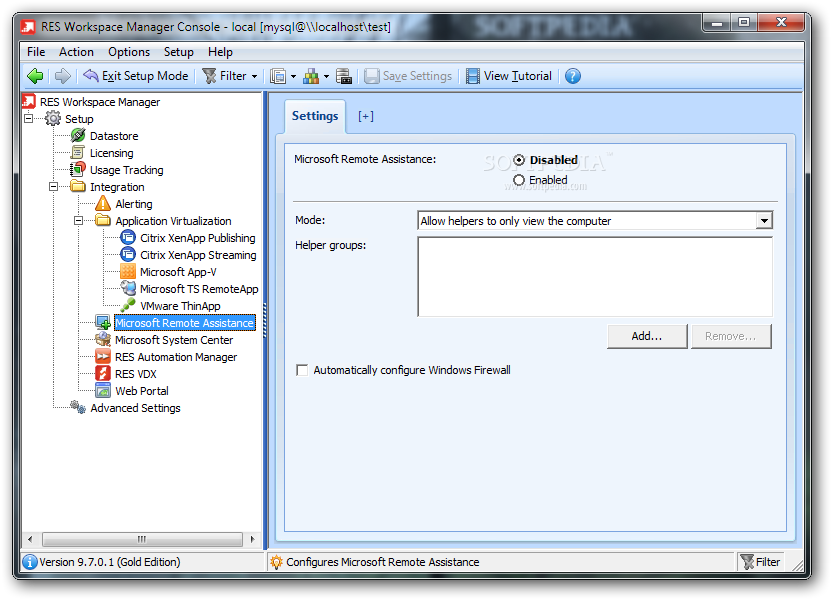This screenshot has height=600, width=832.
Task: Click the tree scrollbar right arrow
Action: tap(253, 540)
